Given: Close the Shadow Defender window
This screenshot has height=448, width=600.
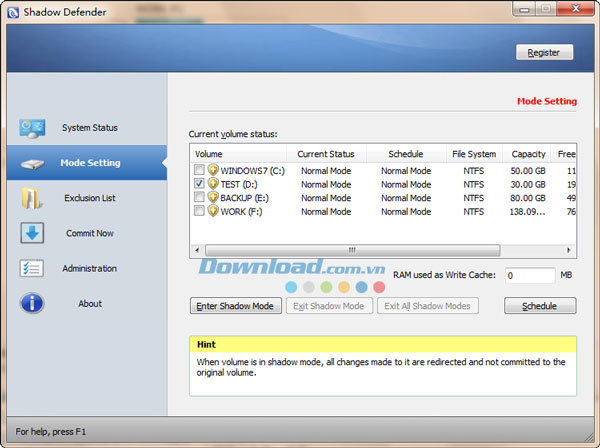Looking at the screenshot, I should pyautogui.click(x=576, y=9).
